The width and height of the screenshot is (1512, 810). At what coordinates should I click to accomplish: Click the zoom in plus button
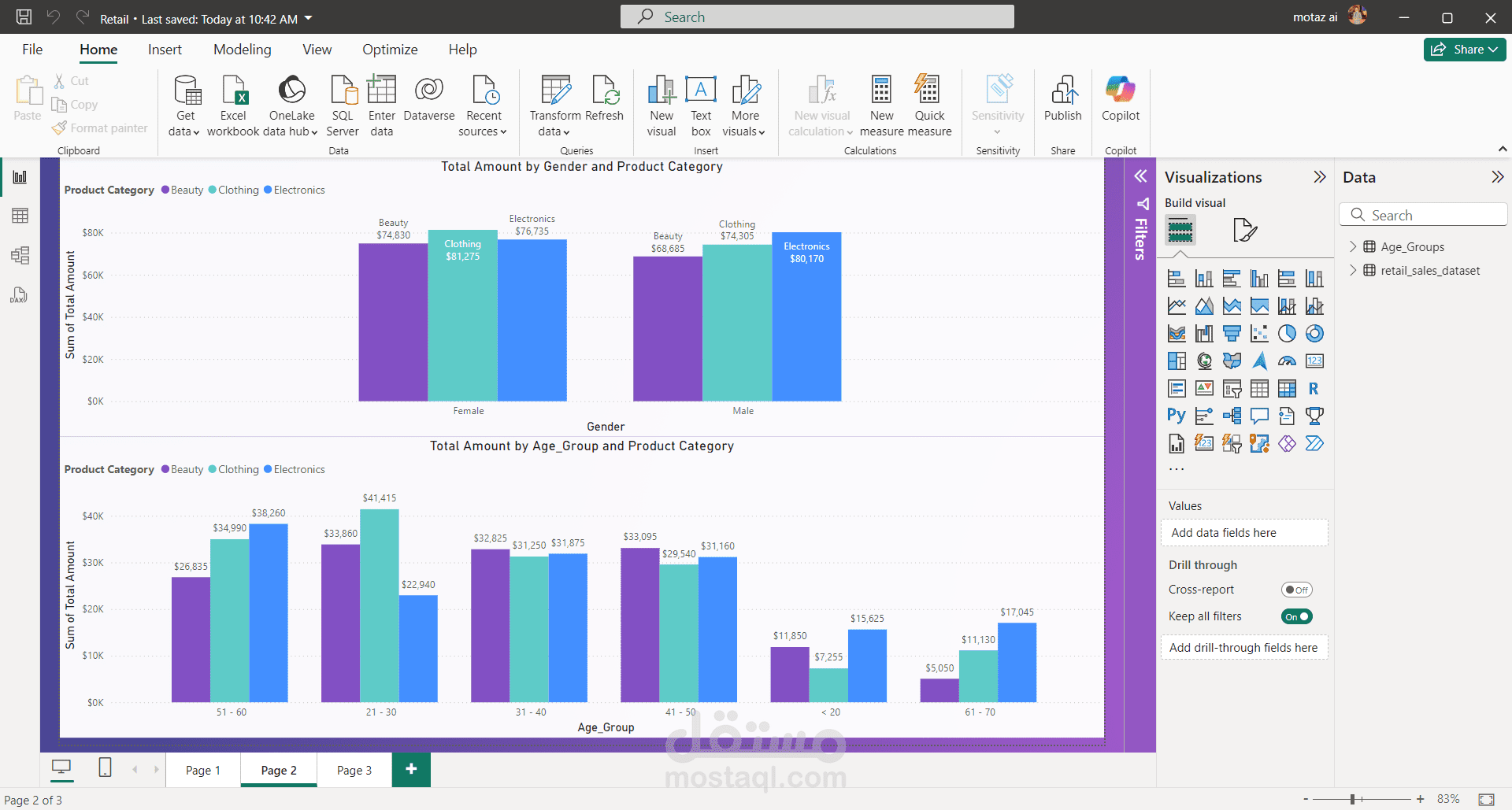[1420, 799]
